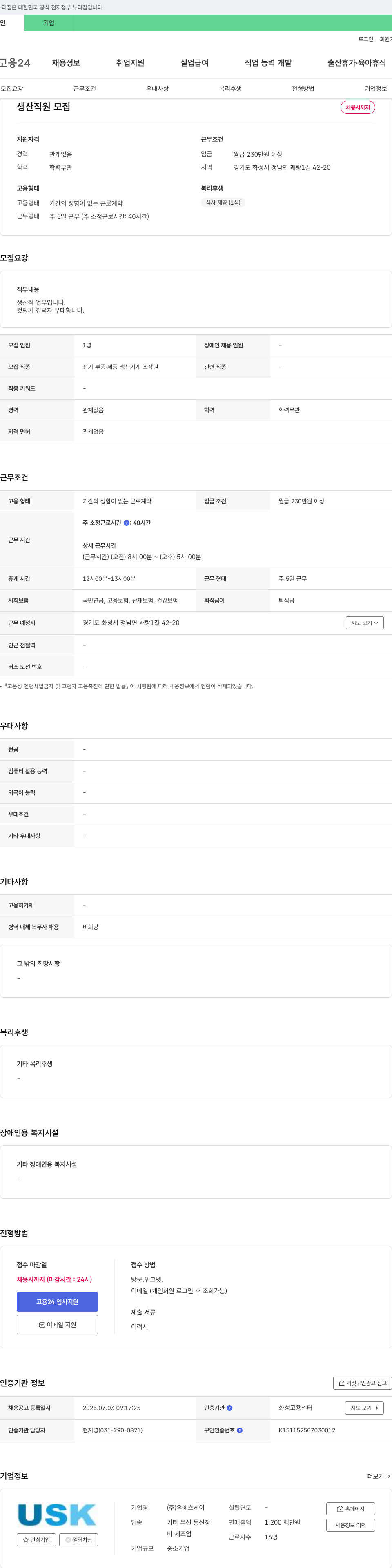Jump to the 근무조건 section tab

[x=85, y=89]
